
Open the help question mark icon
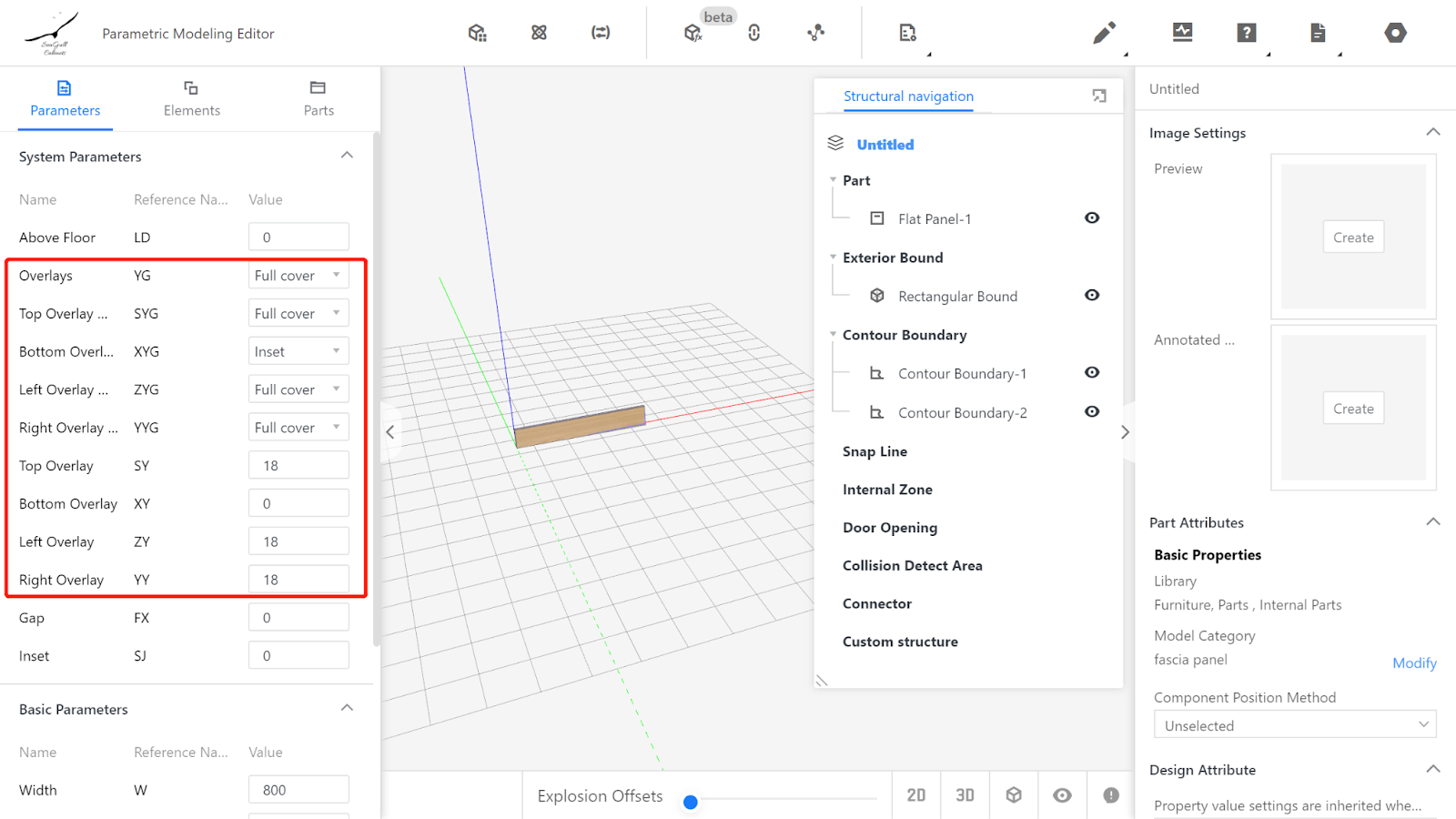pyautogui.click(x=1247, y=34)
